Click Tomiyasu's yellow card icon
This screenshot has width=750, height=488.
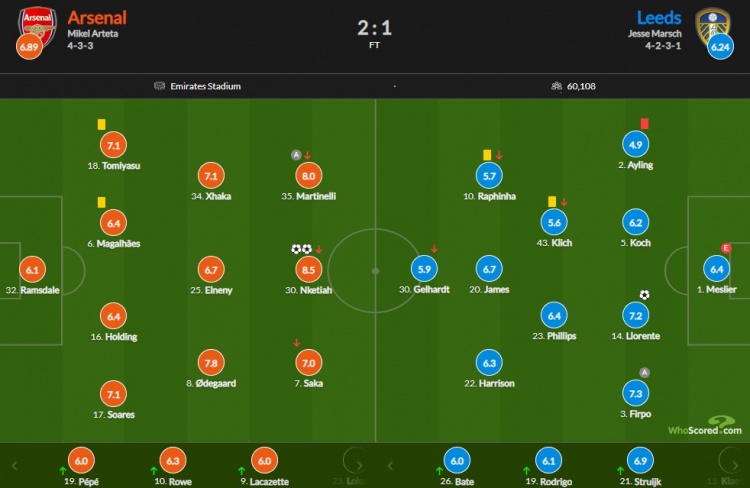101,124
